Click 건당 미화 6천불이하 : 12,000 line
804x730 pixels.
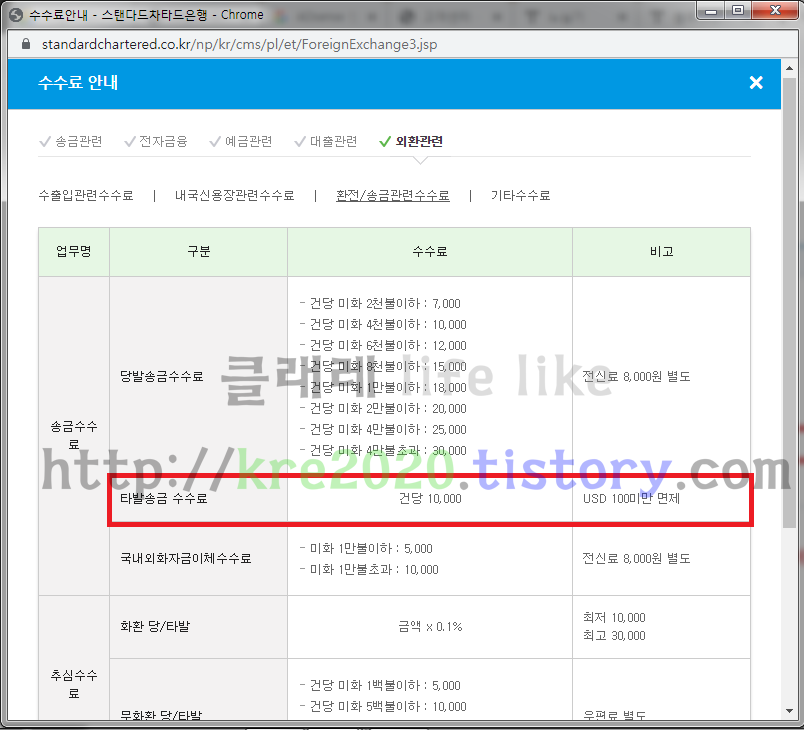383,346
